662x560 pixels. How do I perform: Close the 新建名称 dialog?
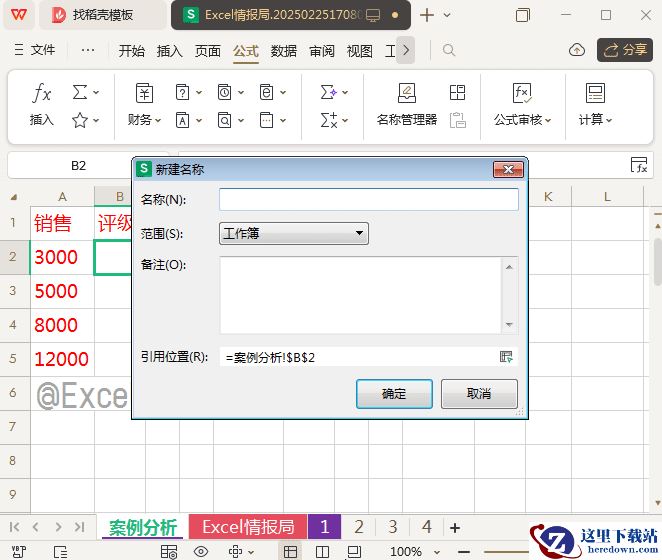tap(508, 169)
